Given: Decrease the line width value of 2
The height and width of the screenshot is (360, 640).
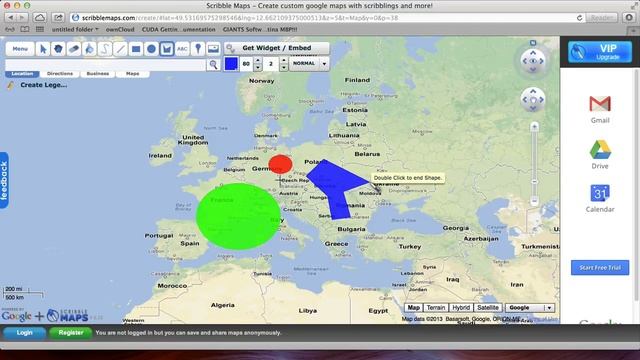Looking at the screenshot, I should (284, 67).
